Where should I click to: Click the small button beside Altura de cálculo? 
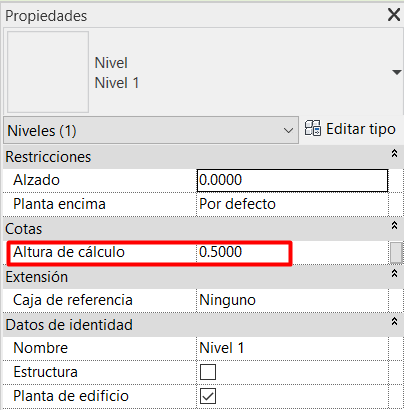click(396, 253)
